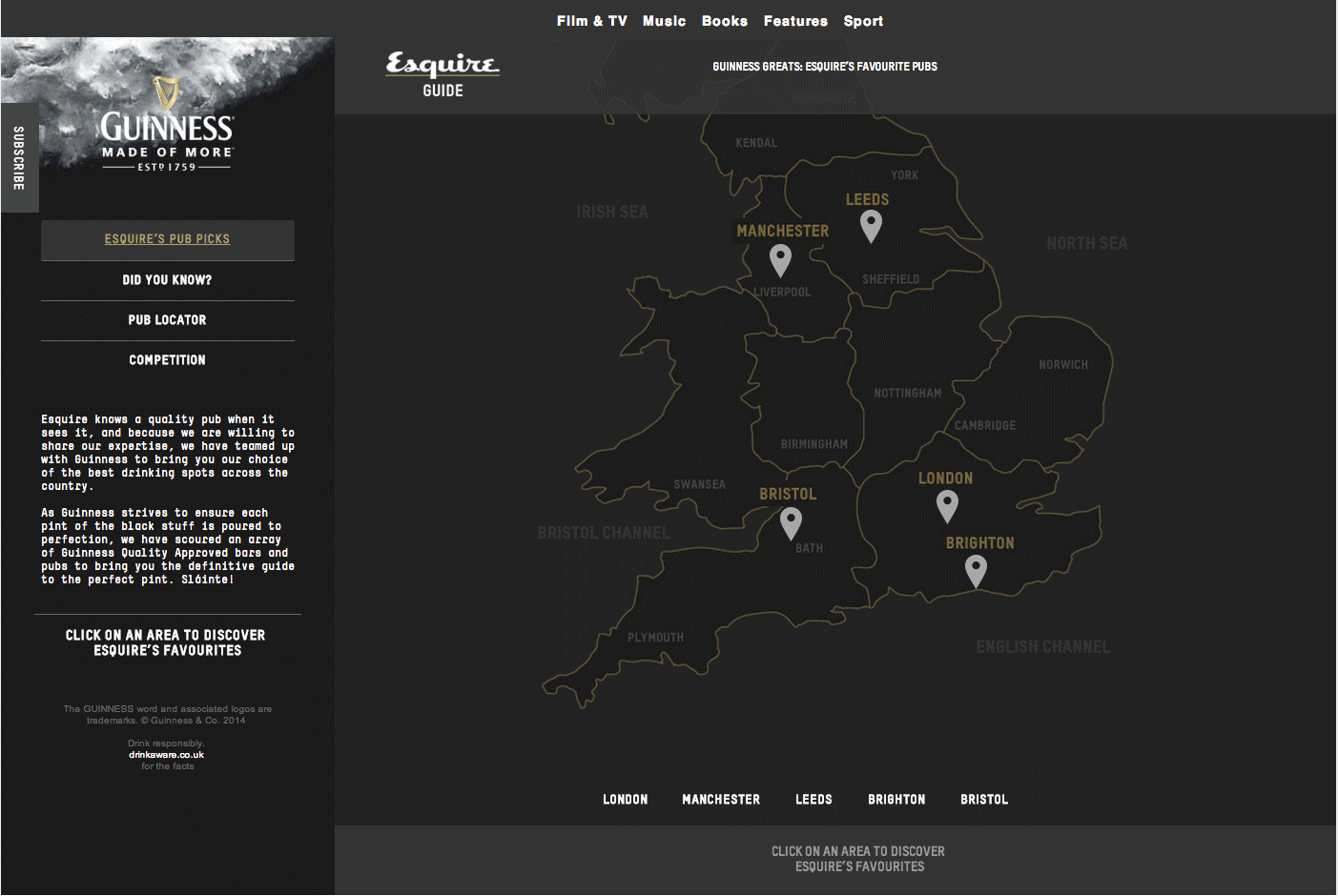
Task: Click the Manchester map pin marker
Action: coord(780,259)
